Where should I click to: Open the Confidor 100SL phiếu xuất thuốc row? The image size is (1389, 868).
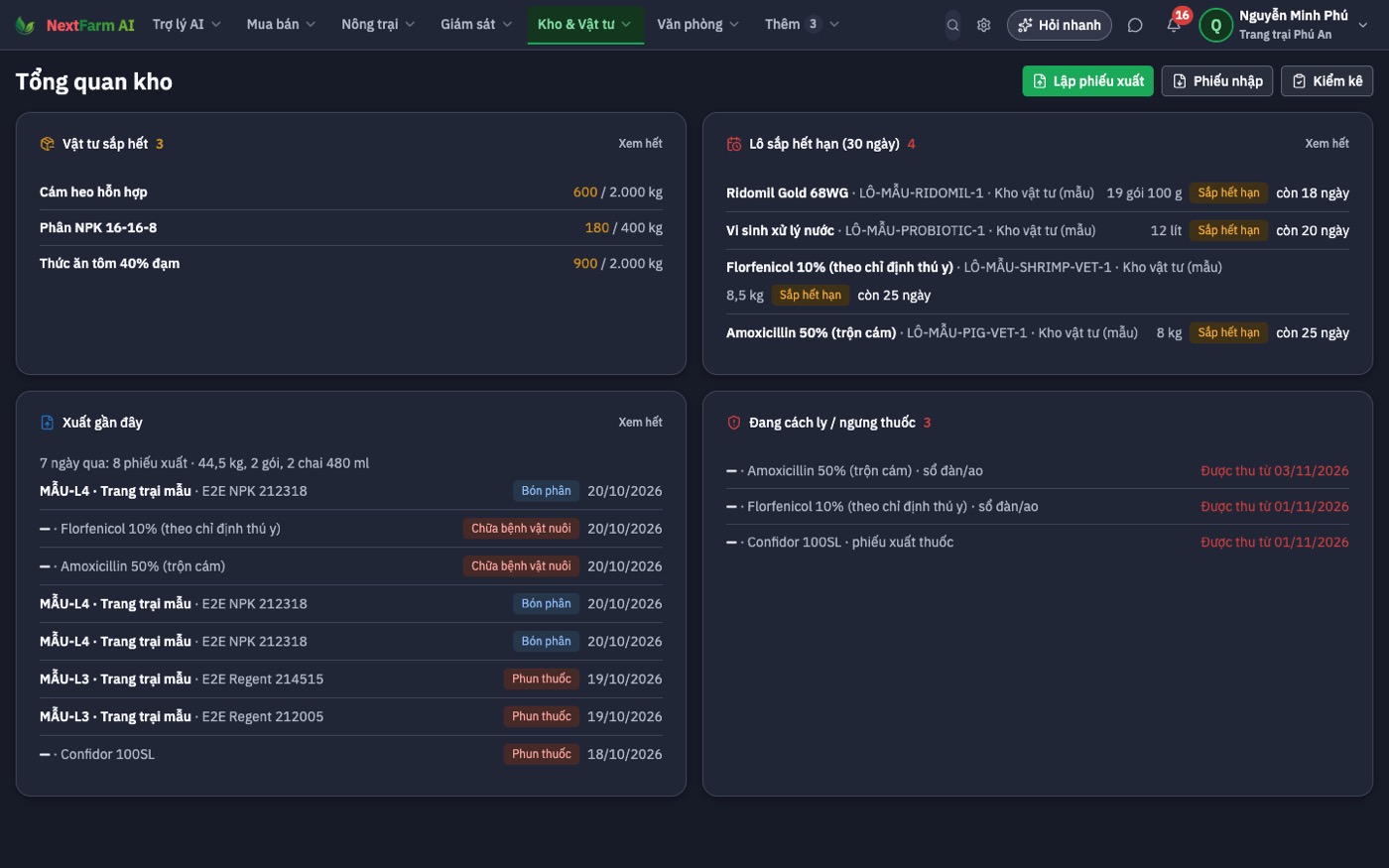point(1038,543)
